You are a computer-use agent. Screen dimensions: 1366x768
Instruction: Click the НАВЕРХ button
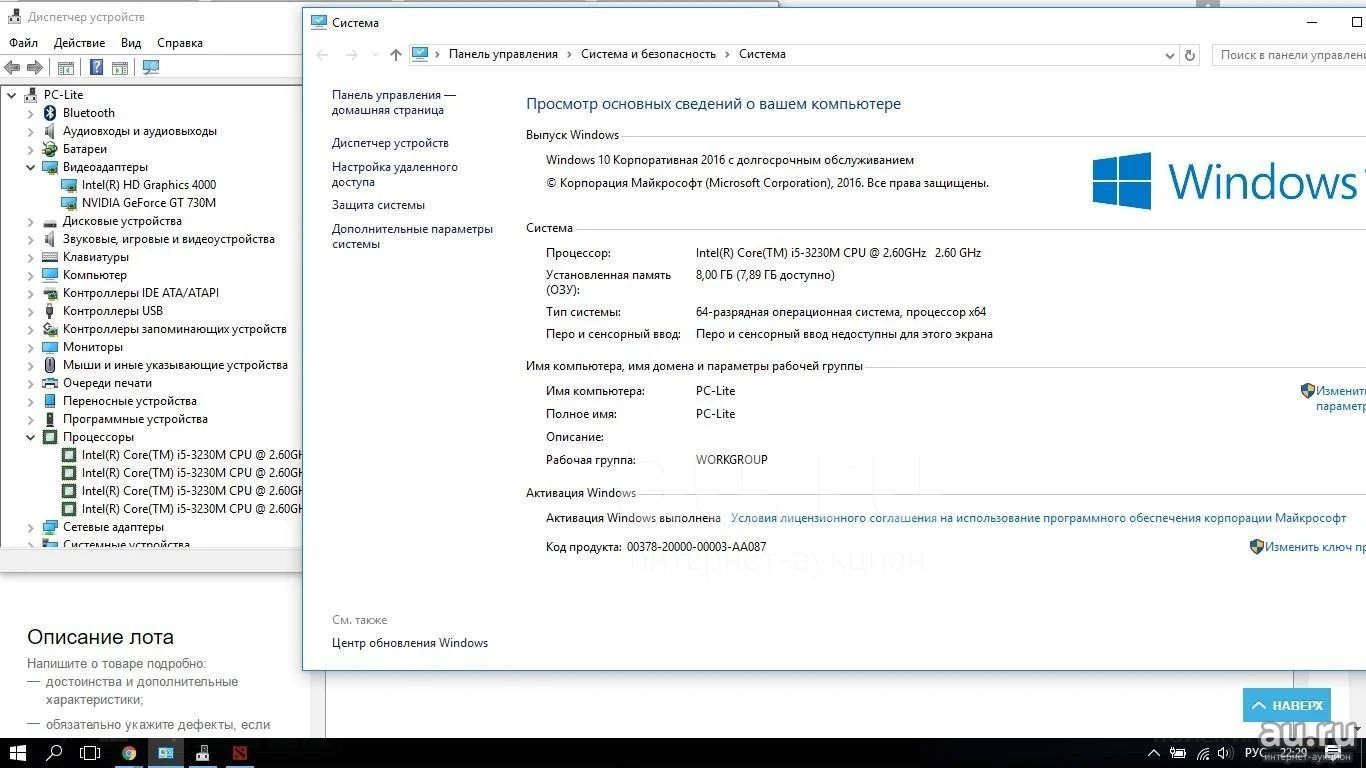pyautogui.click(x=1287, y=705)
